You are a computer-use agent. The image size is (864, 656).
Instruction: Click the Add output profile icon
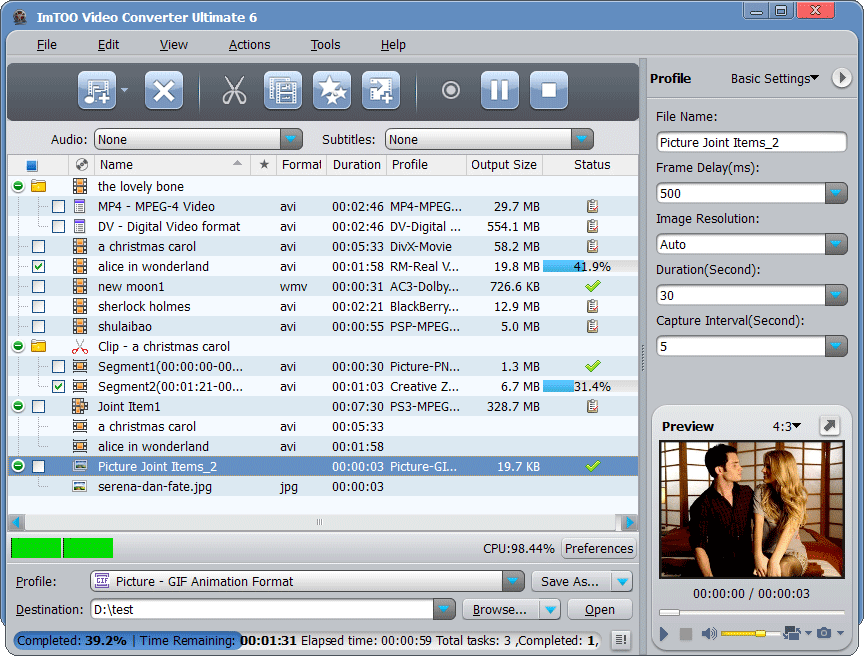tap(381, 90)
